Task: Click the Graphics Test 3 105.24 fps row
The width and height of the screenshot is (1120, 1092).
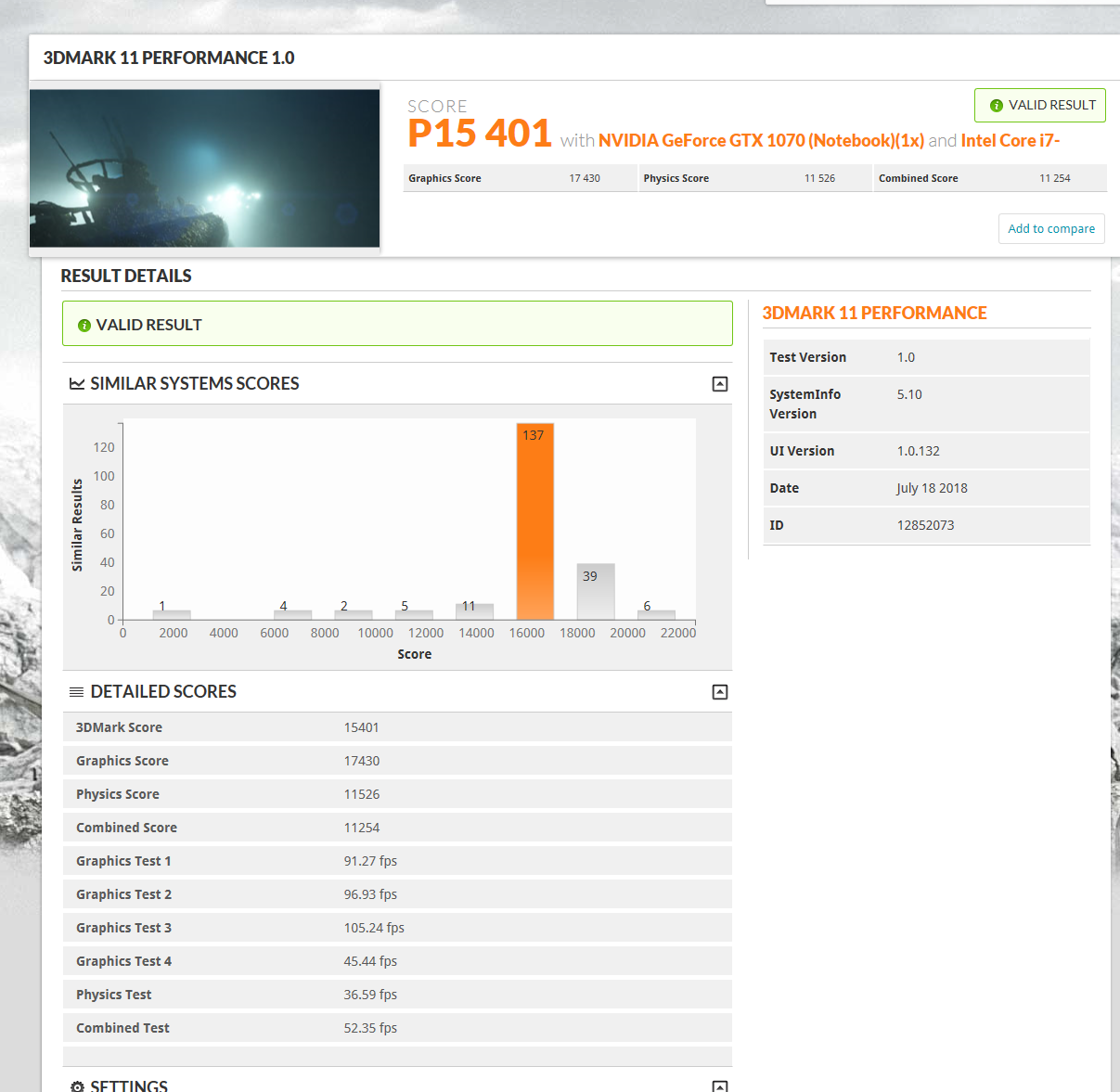Action: point(397,928)
